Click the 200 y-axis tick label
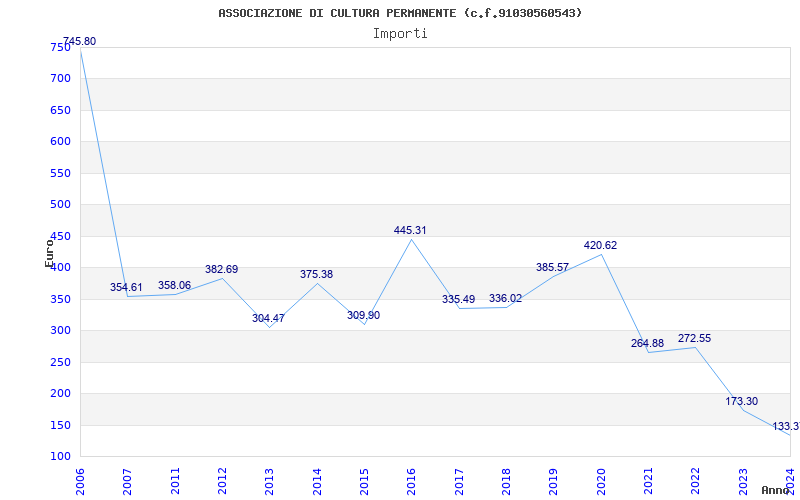800x500 pixels. coord(60,394)
